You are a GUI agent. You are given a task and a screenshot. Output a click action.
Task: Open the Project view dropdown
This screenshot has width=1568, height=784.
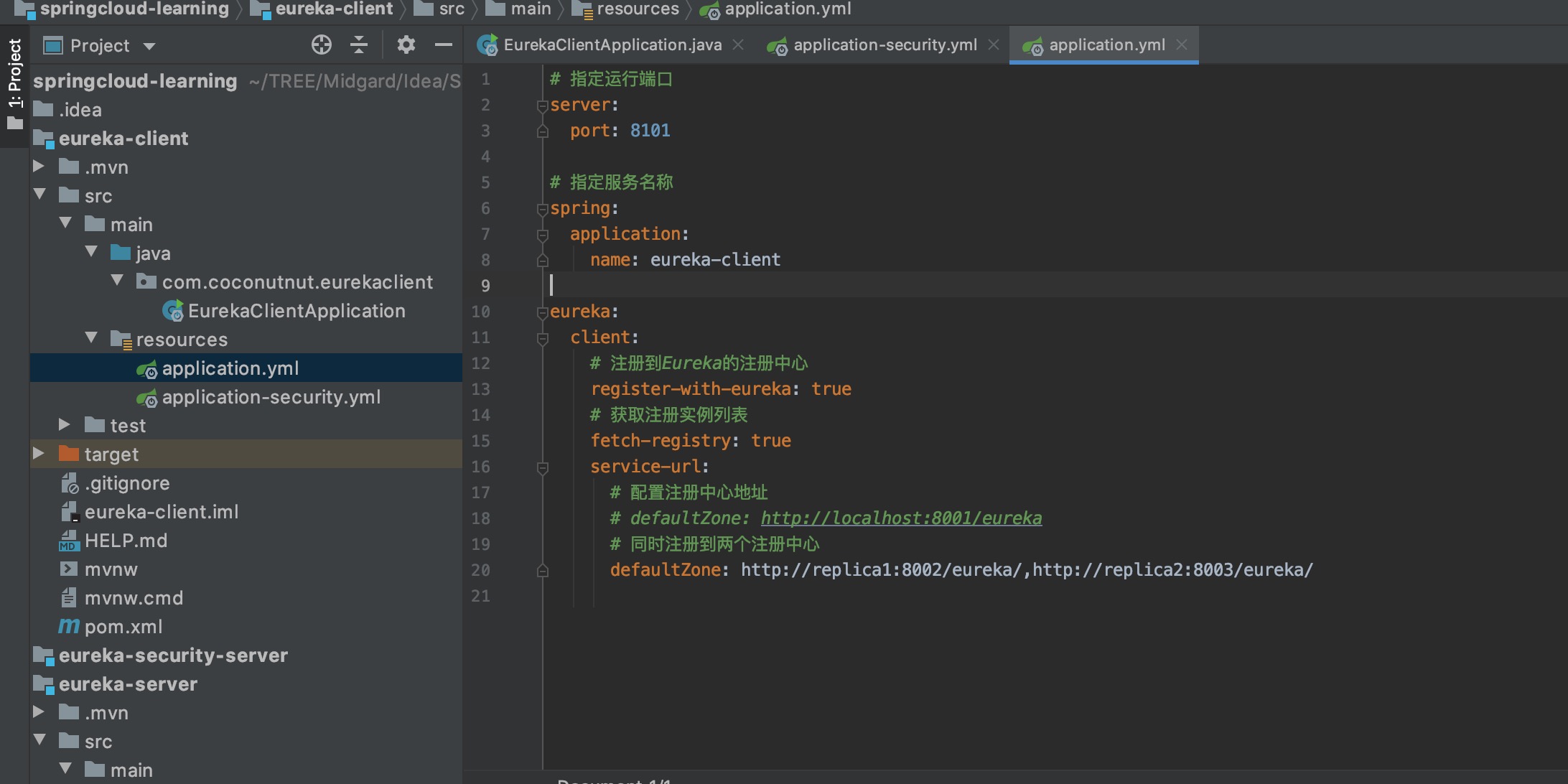pos(149,47)
